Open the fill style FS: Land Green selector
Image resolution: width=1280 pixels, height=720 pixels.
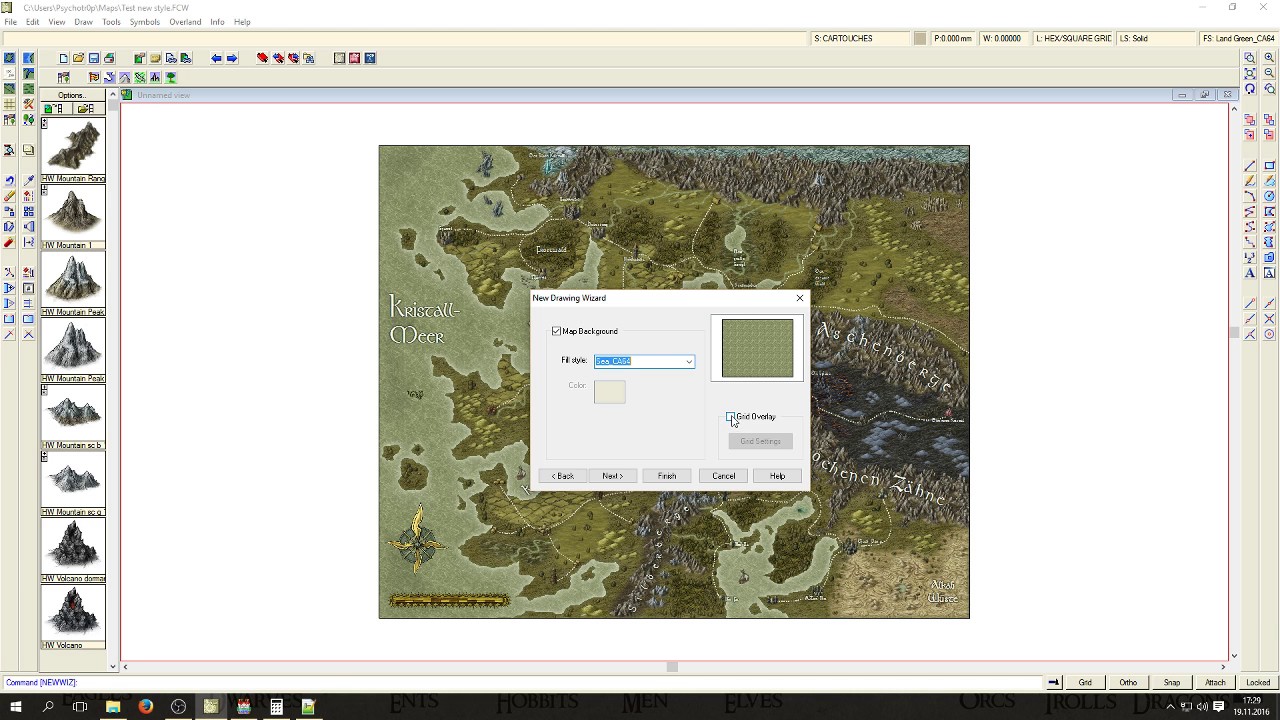click(1238, 38)
